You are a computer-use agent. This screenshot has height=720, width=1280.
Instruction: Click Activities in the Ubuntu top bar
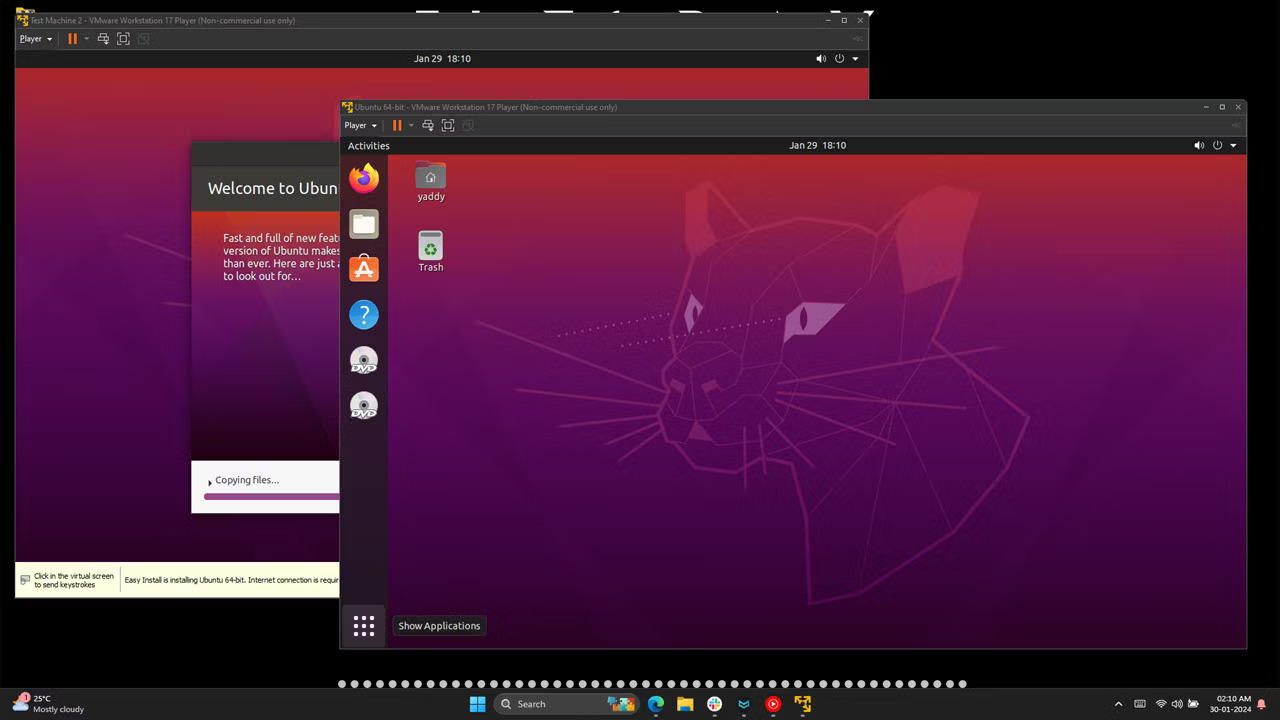(x=368, y=145)
